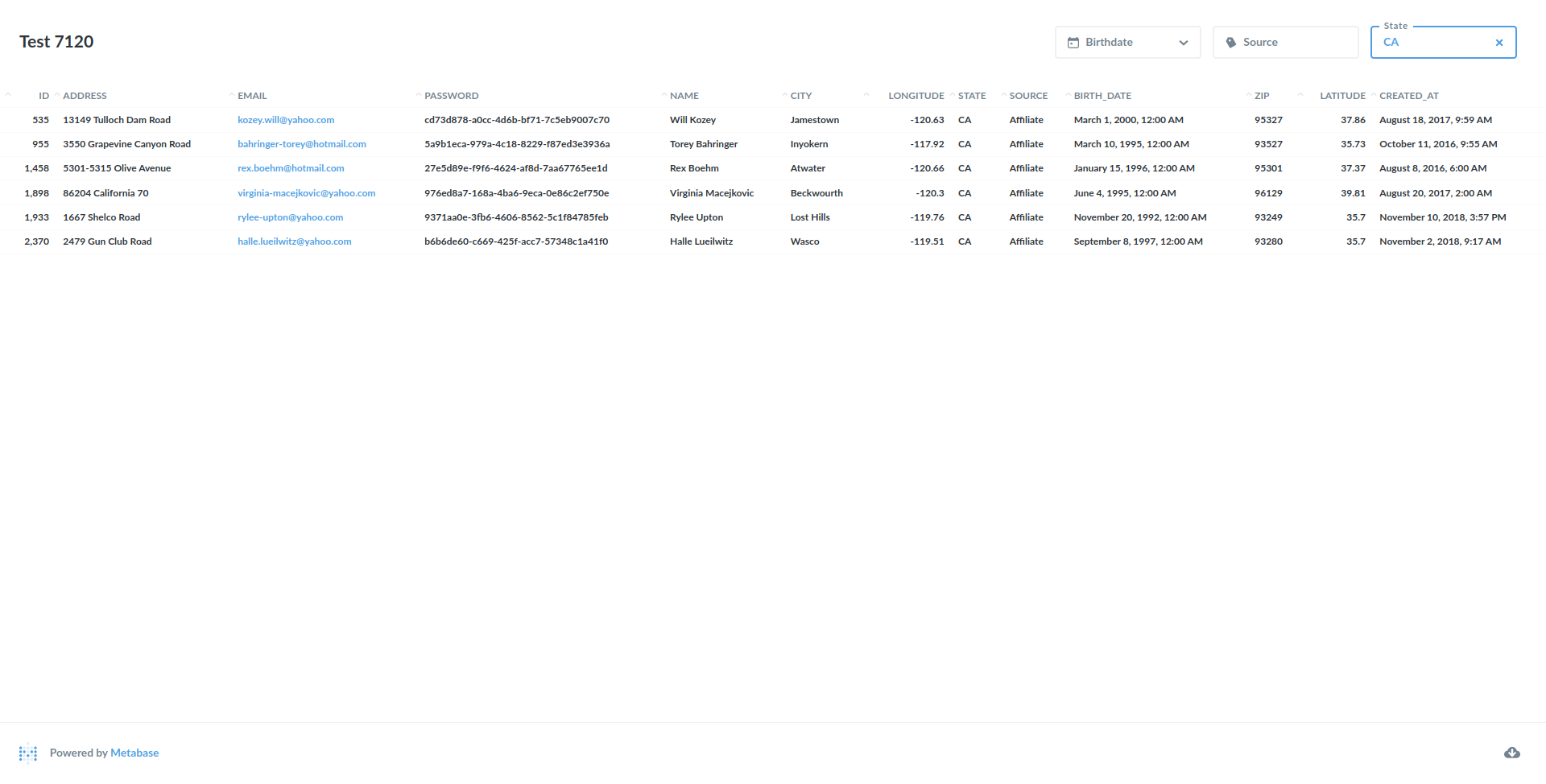Viewport: 1546px width, 784px height.
Task: Select the CREATED_AT column header
Action: click(1409, 95)
